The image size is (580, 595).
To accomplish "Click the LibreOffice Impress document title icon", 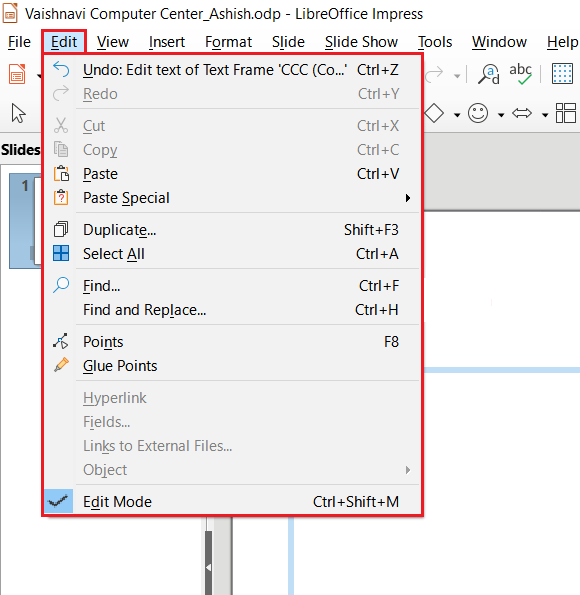I will point(10,13).
